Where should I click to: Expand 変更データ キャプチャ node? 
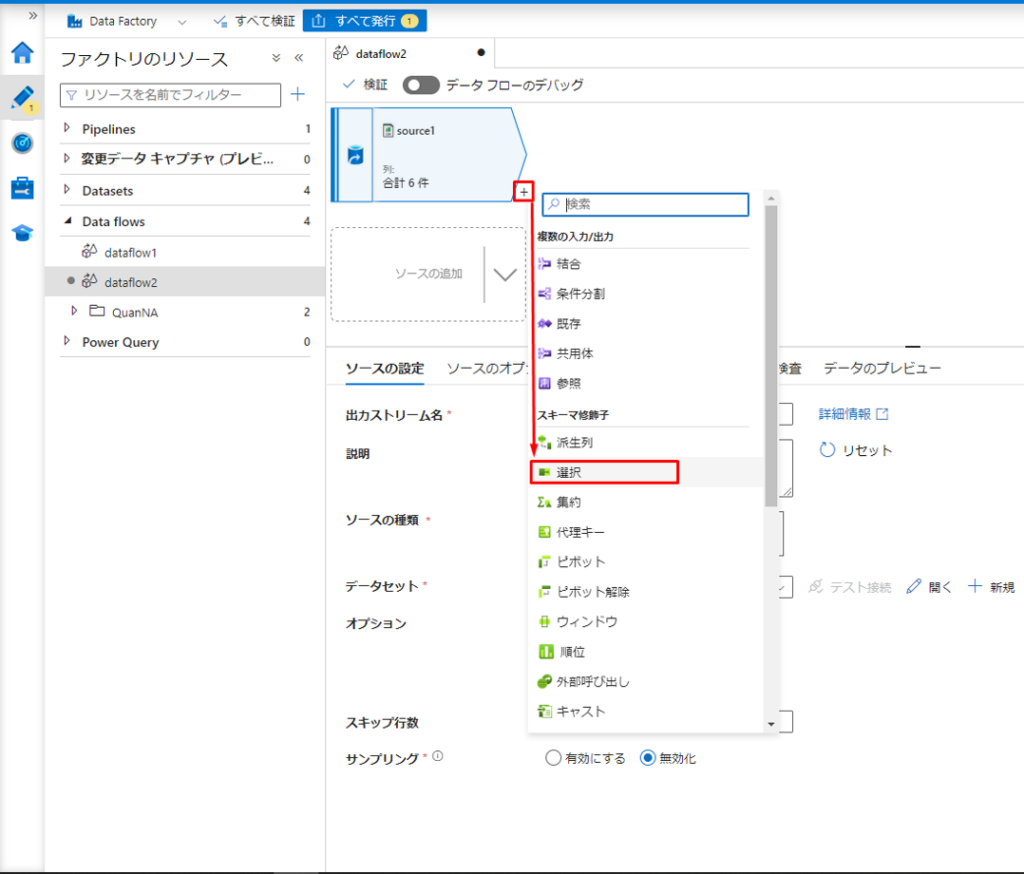(x=67, y=159)
